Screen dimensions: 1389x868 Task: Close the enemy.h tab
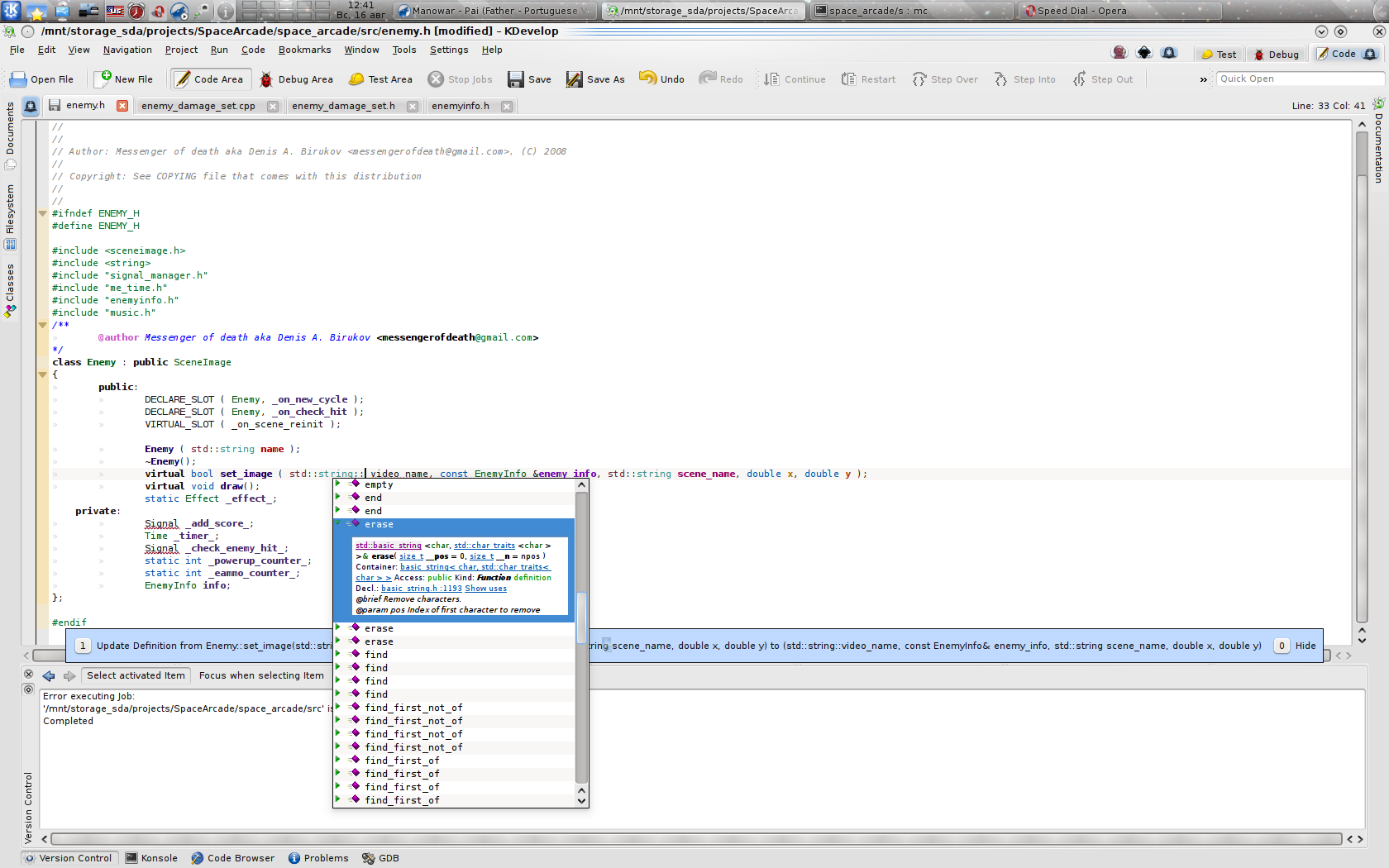[x=122, y=106]
